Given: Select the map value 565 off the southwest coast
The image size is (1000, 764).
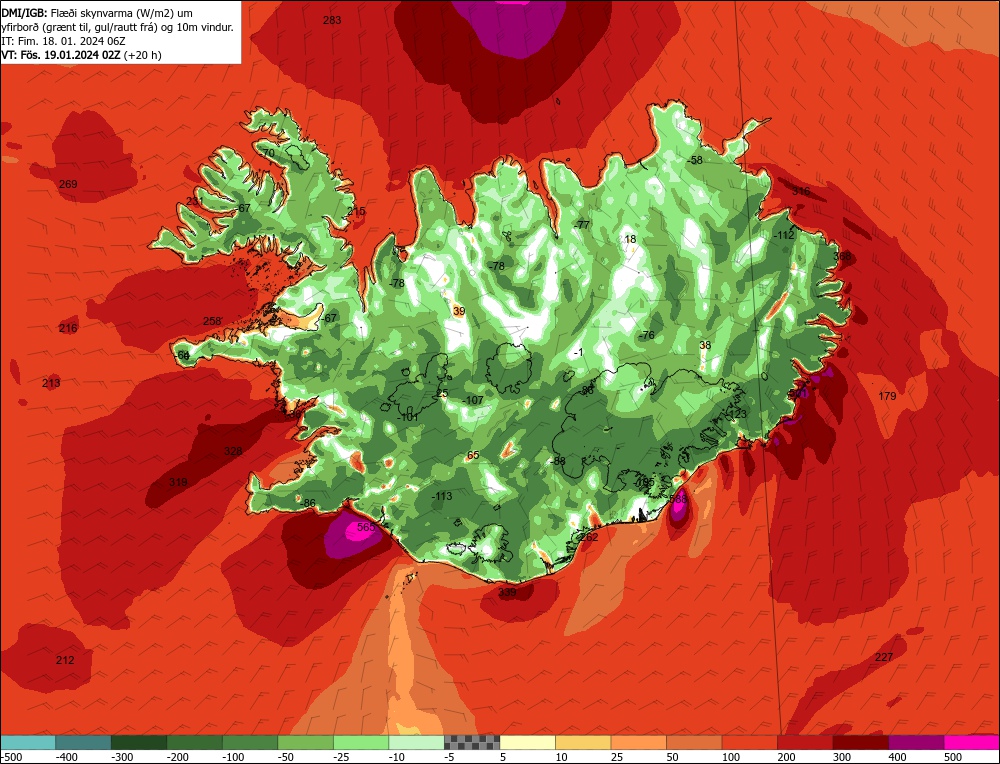Looking at the screenshot, I should [x=366, y=527].
